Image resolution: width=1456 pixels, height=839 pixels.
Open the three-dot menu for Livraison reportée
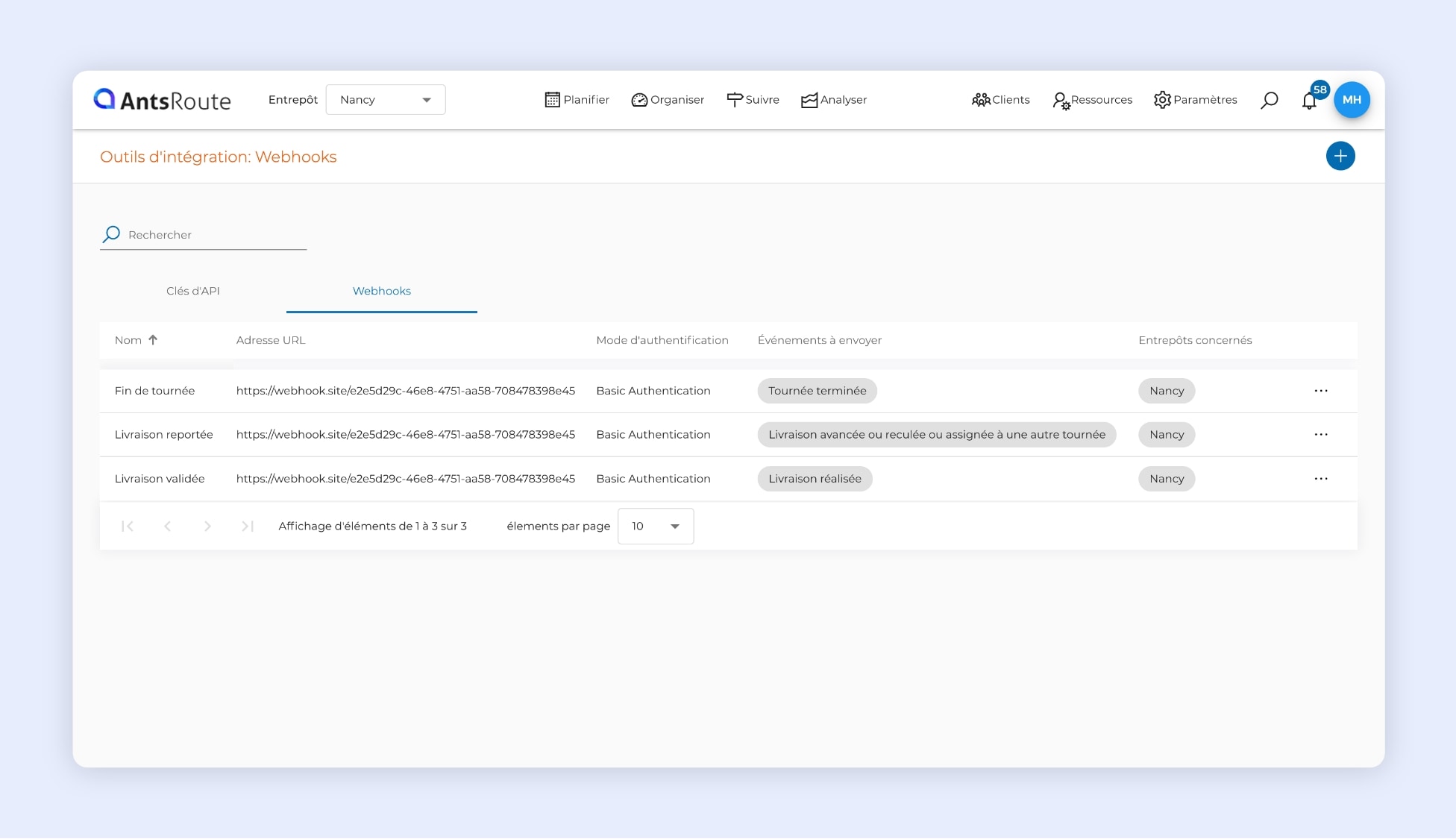(1320, 435)
